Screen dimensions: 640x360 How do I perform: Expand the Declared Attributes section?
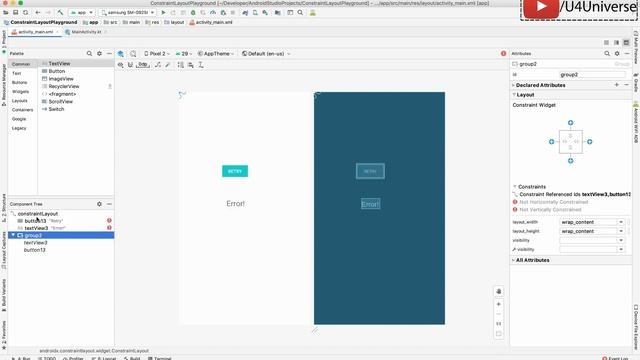click(x=513, y=85)
